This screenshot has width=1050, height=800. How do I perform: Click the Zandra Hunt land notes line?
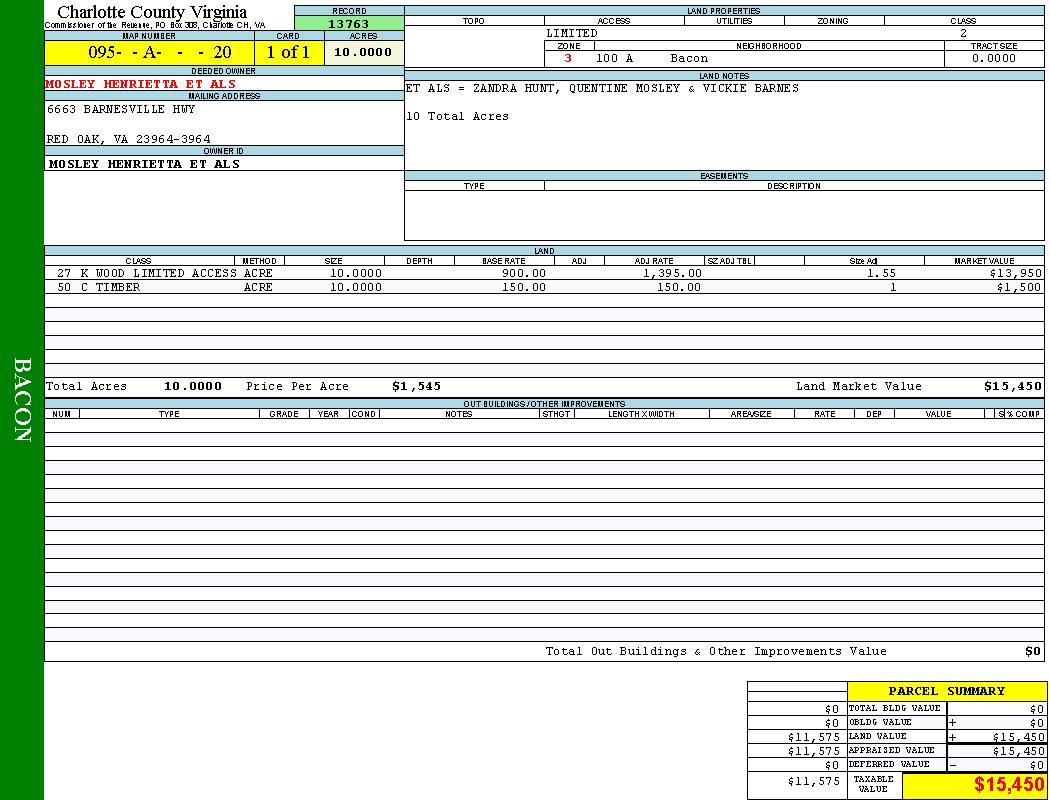click(x=602, y=89)
